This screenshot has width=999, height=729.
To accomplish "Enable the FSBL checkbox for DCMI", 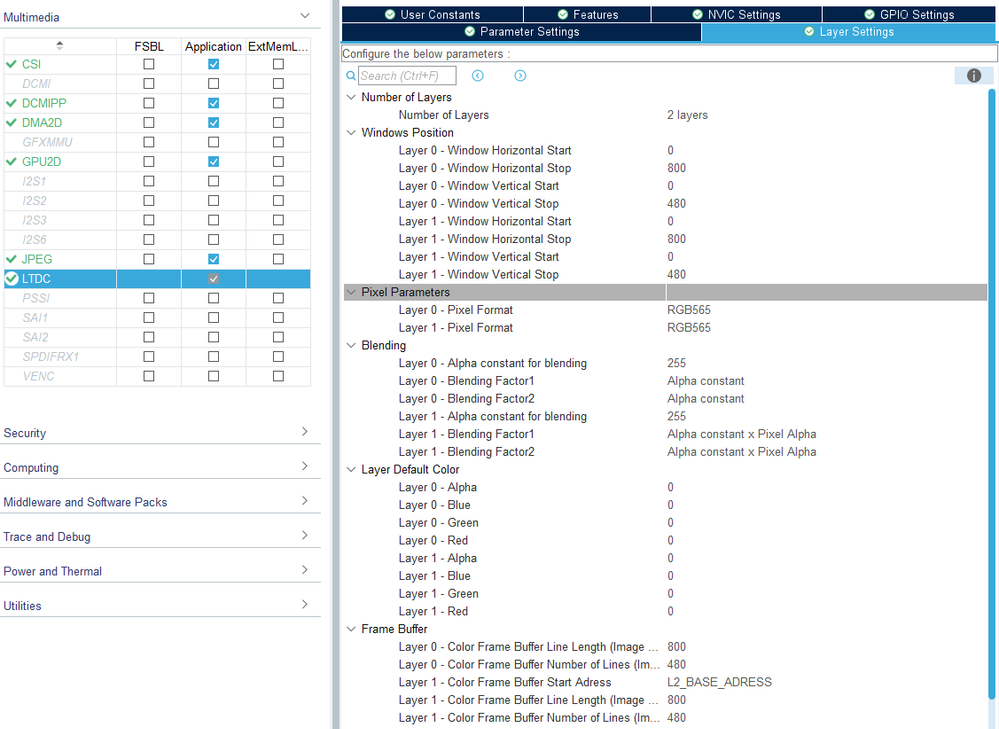I will point(148,83).
